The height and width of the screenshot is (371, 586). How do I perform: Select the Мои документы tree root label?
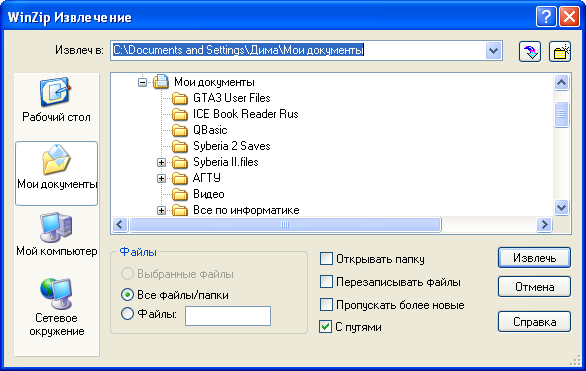214,82
